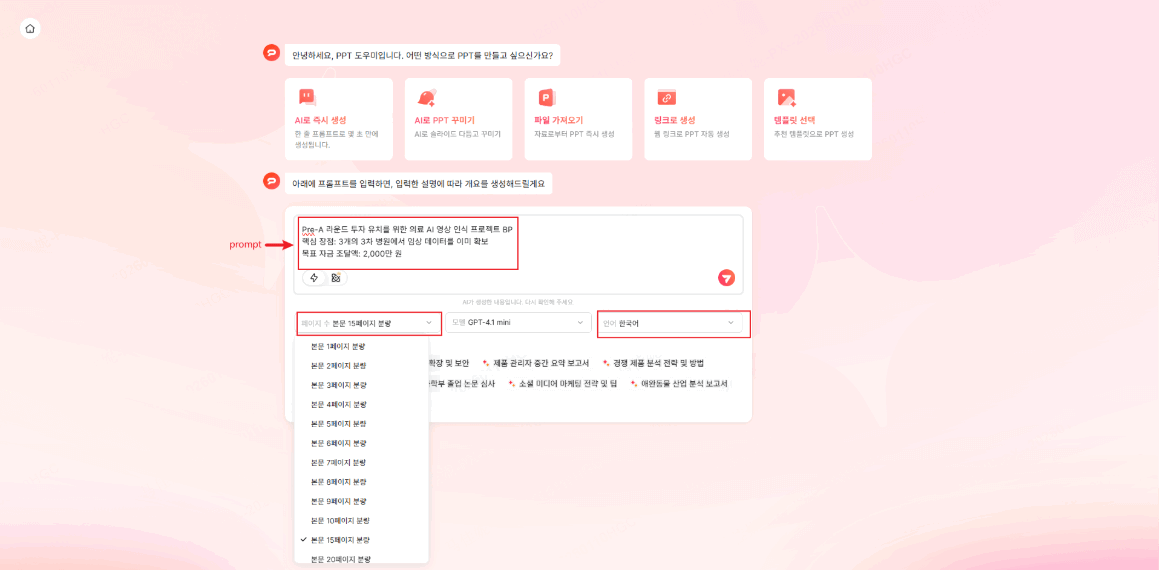Go to the home page icon

pos(30,29)
